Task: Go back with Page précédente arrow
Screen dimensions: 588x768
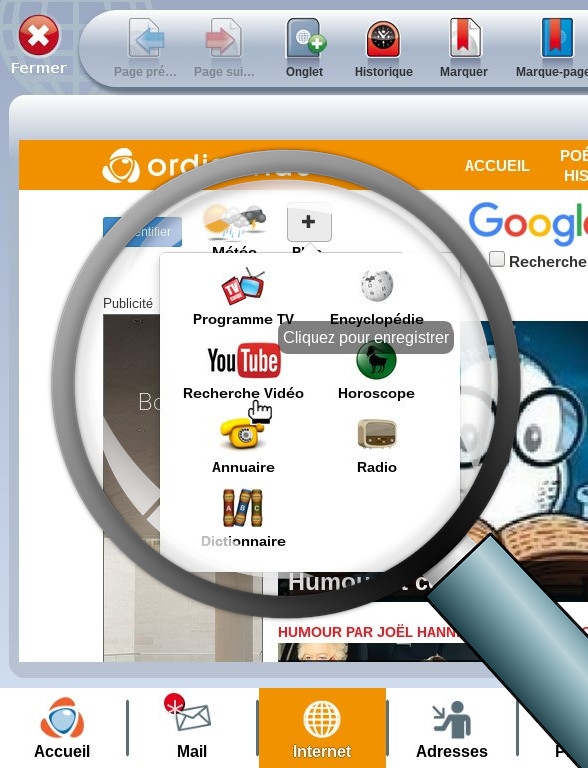Action: (x=145, y=48)
